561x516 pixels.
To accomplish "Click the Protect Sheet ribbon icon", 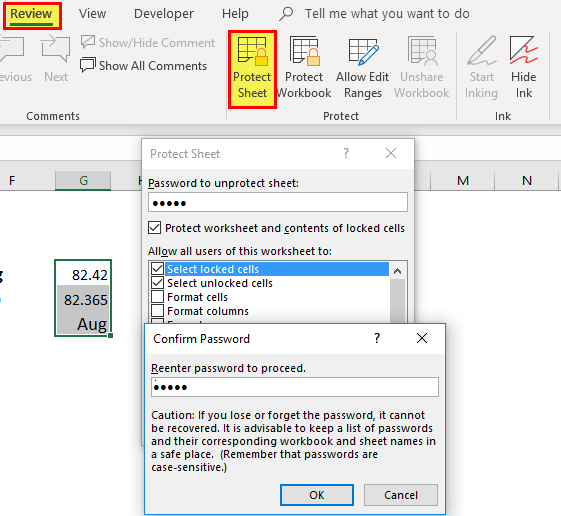I will (x=252, y=69).
